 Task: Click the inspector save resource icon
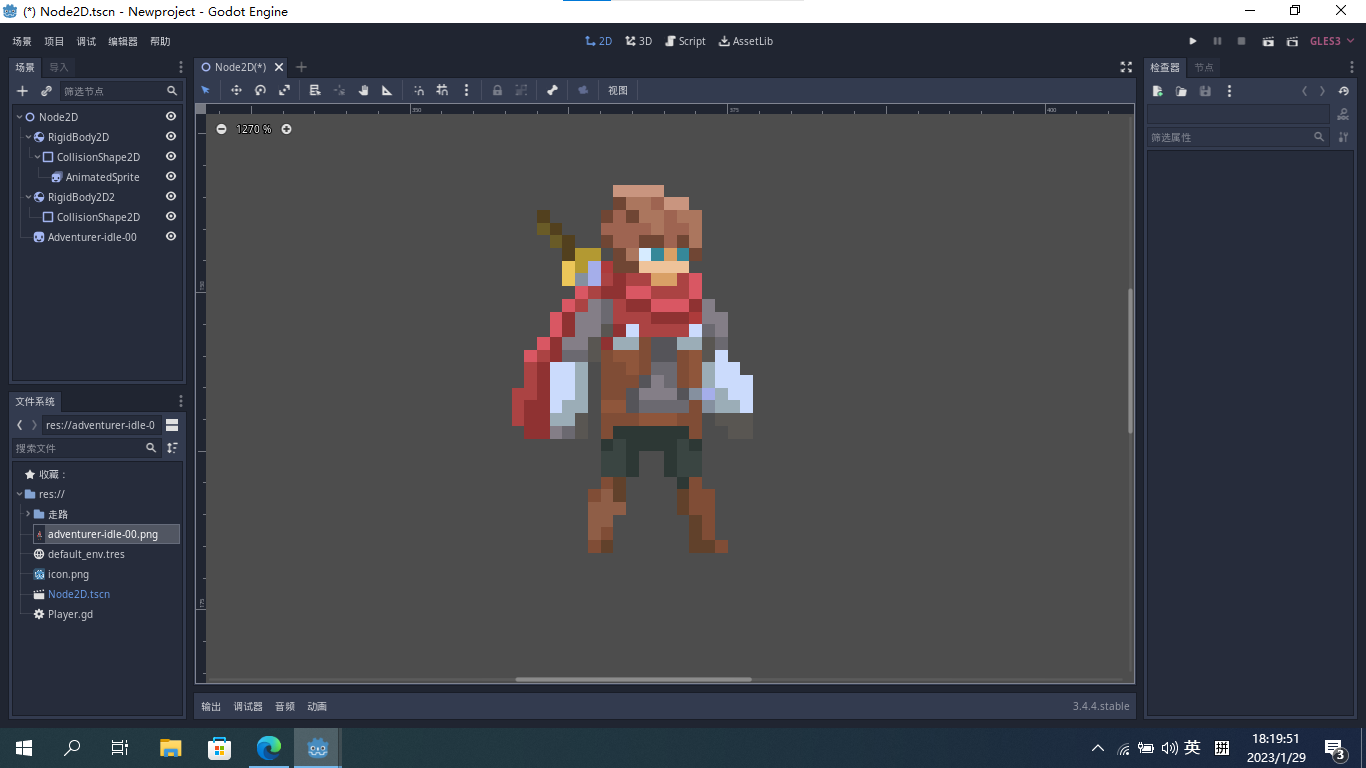click(1205, 91)
